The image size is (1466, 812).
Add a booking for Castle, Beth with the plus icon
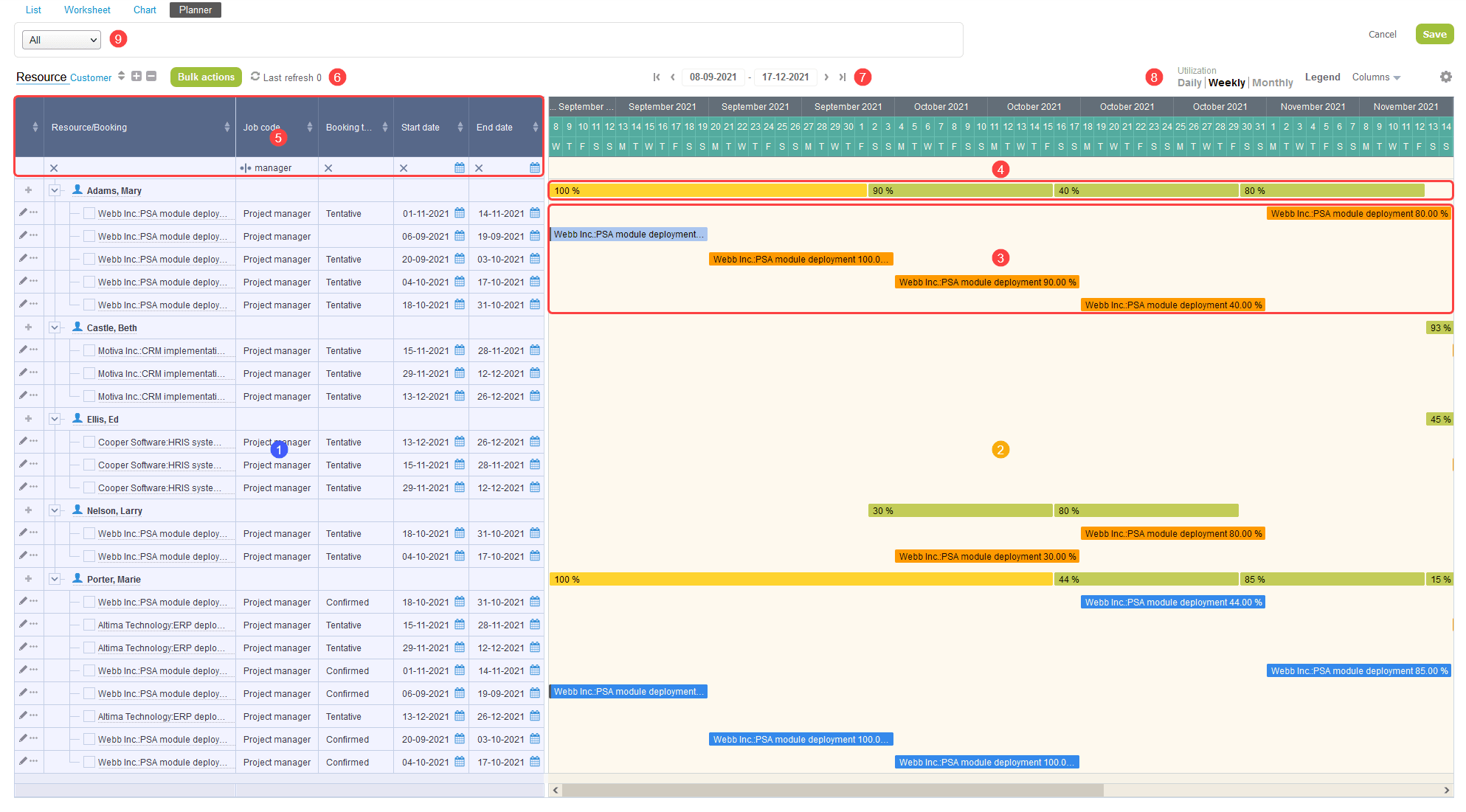pos(29,327)
